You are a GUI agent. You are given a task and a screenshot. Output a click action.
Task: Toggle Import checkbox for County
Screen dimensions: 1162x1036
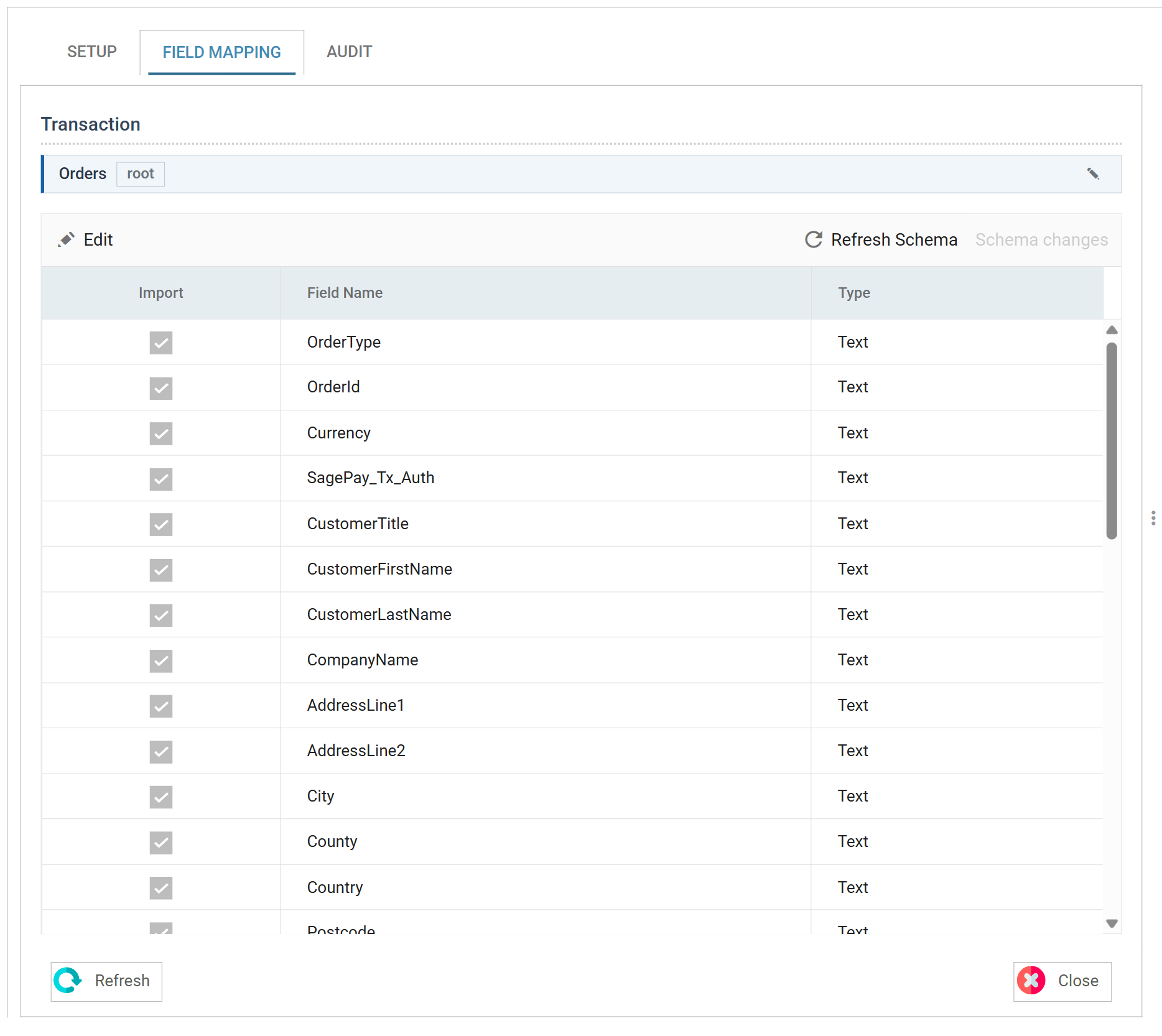[161, 842]
